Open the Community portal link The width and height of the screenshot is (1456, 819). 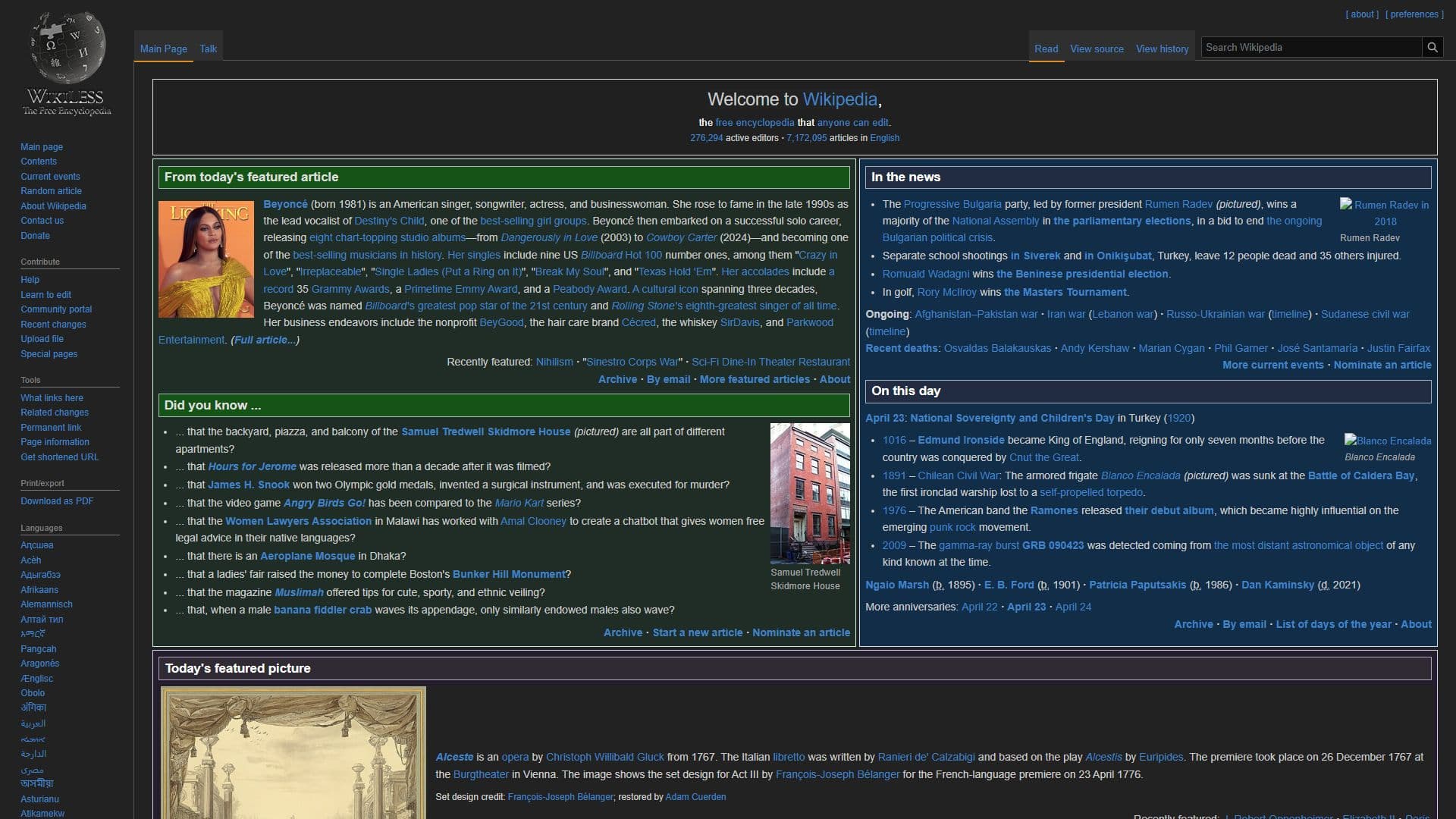[56, 309]
